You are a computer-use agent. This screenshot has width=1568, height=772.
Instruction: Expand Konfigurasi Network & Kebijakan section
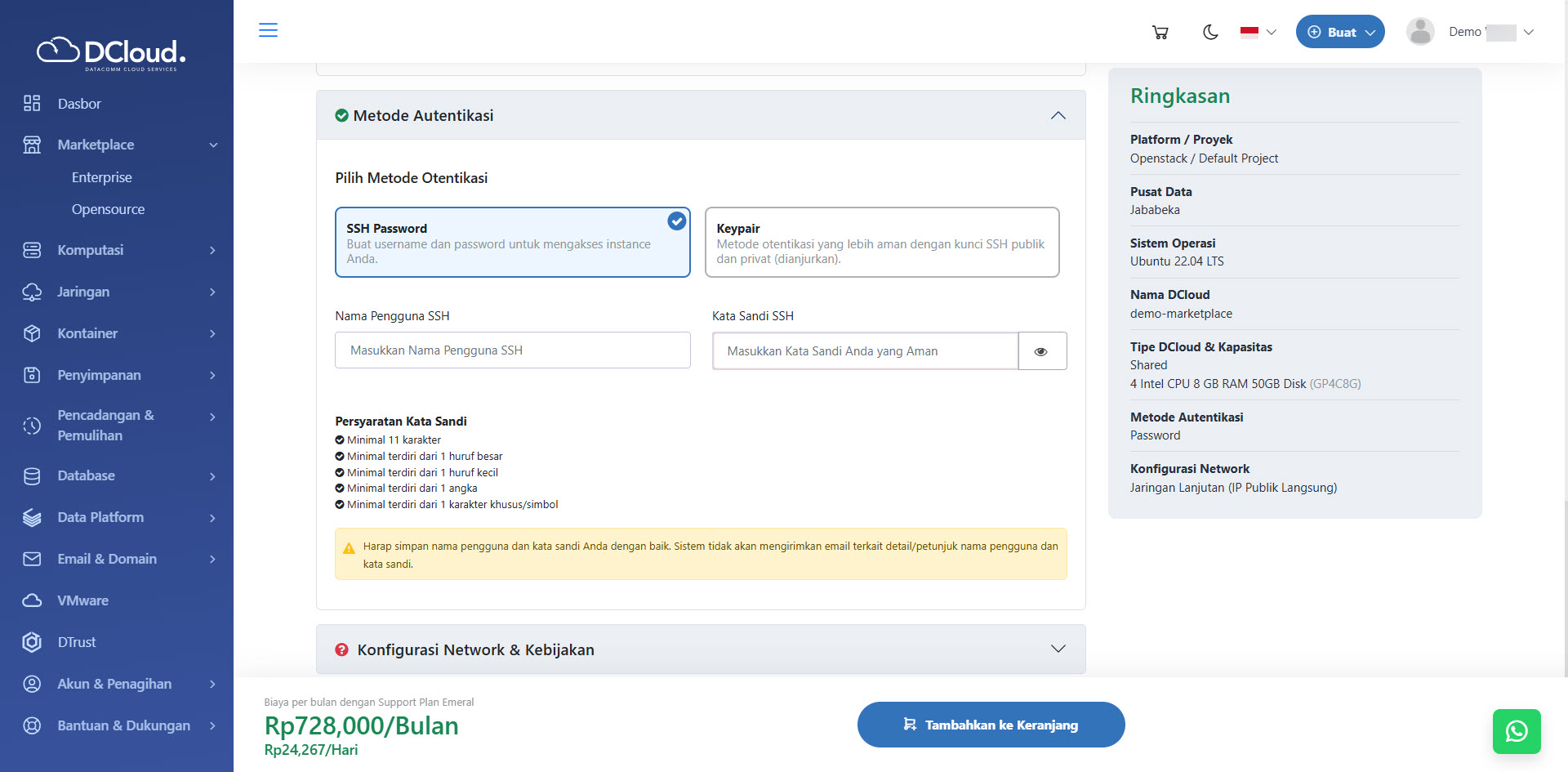click(1058, 649)
